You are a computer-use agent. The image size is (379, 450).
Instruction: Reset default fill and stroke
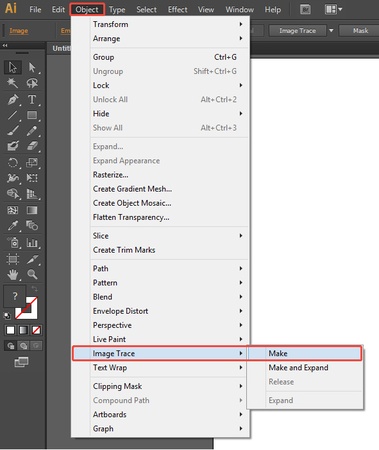7,315
